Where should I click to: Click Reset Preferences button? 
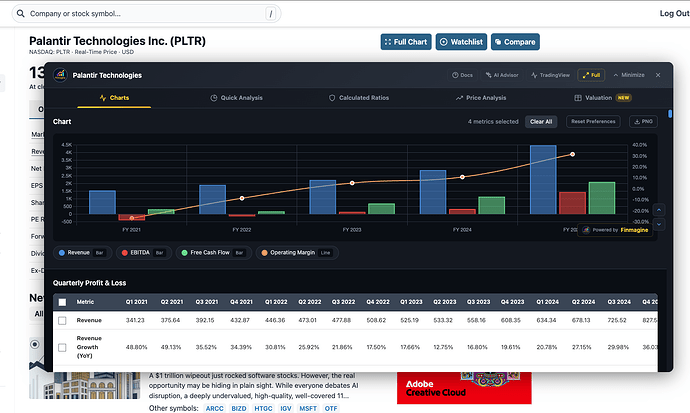pyautogui.click(x=593, y=121)
